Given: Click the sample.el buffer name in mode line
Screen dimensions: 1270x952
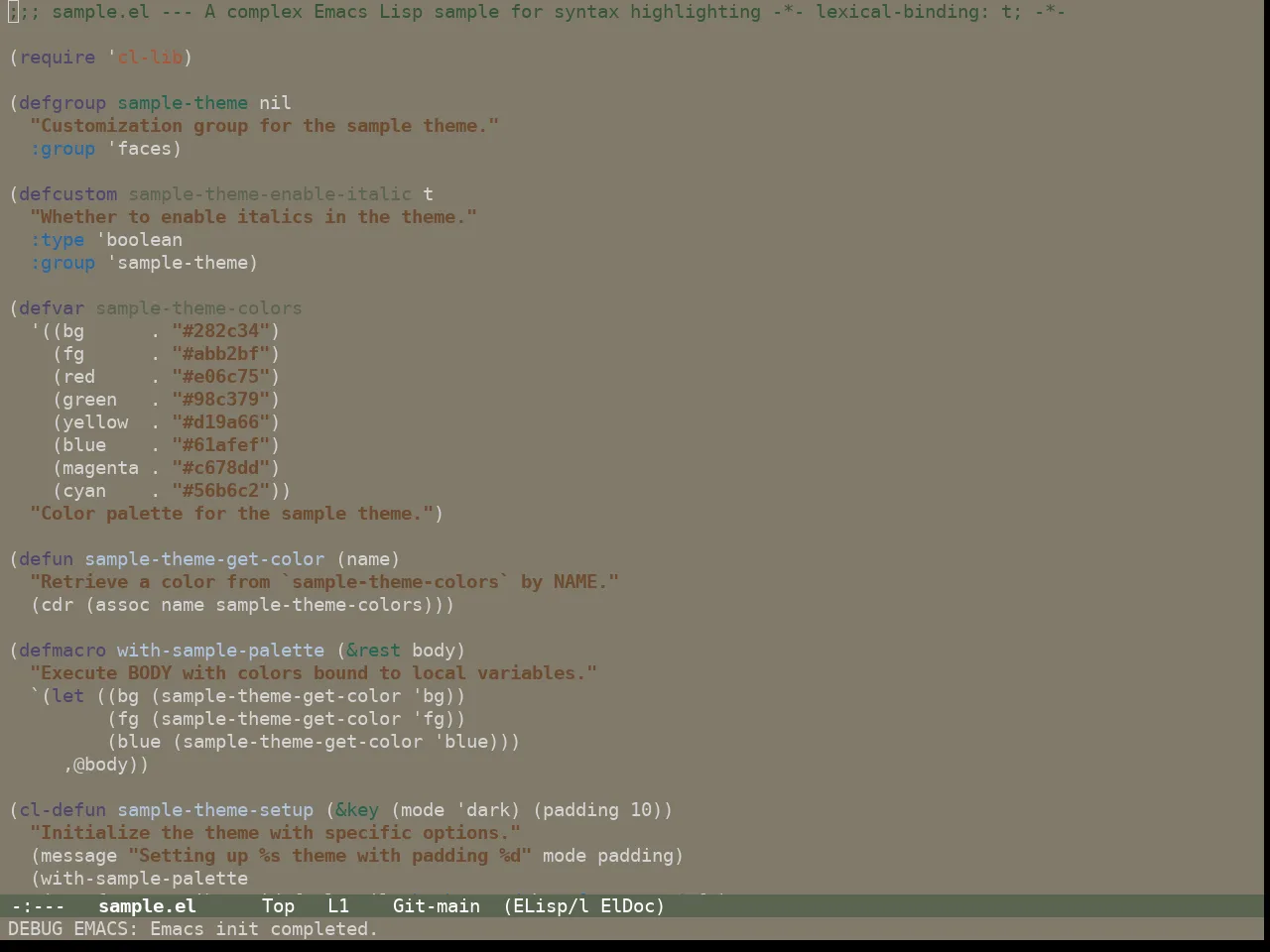Looking at the screenshot, I should [147, 906].
